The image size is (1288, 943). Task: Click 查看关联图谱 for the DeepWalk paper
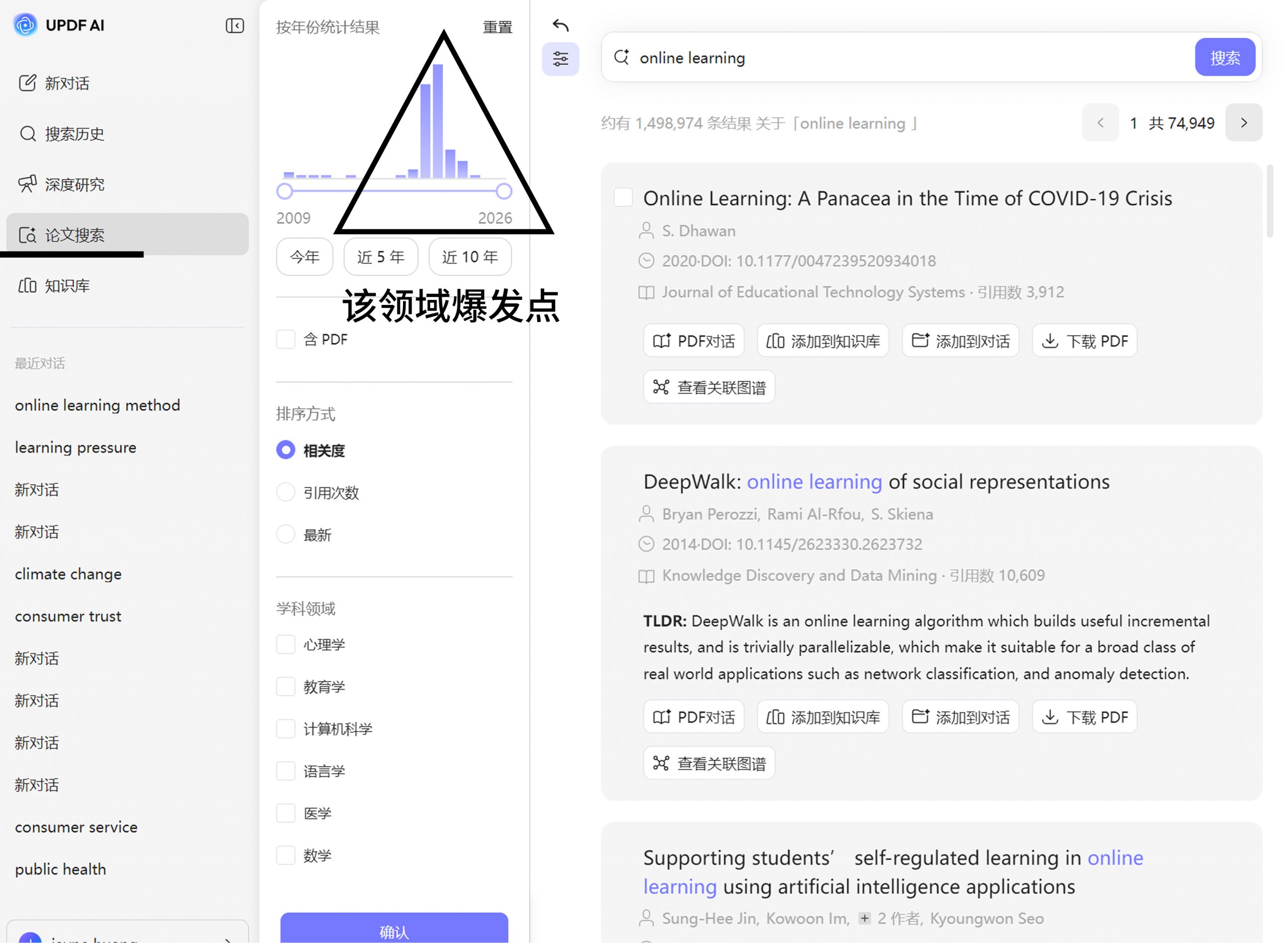pos(709,763)
